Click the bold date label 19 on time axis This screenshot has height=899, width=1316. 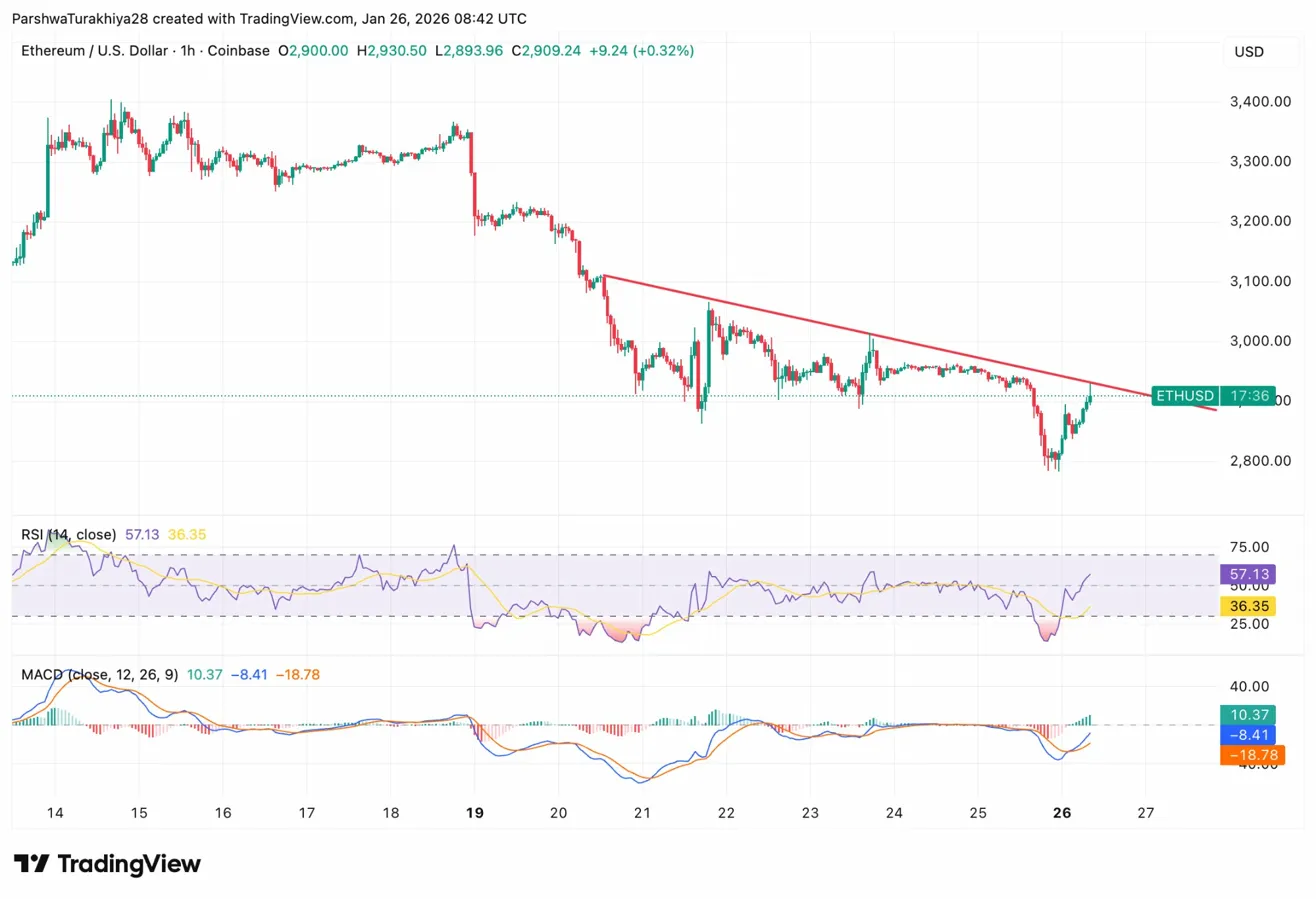click(475, 812)
